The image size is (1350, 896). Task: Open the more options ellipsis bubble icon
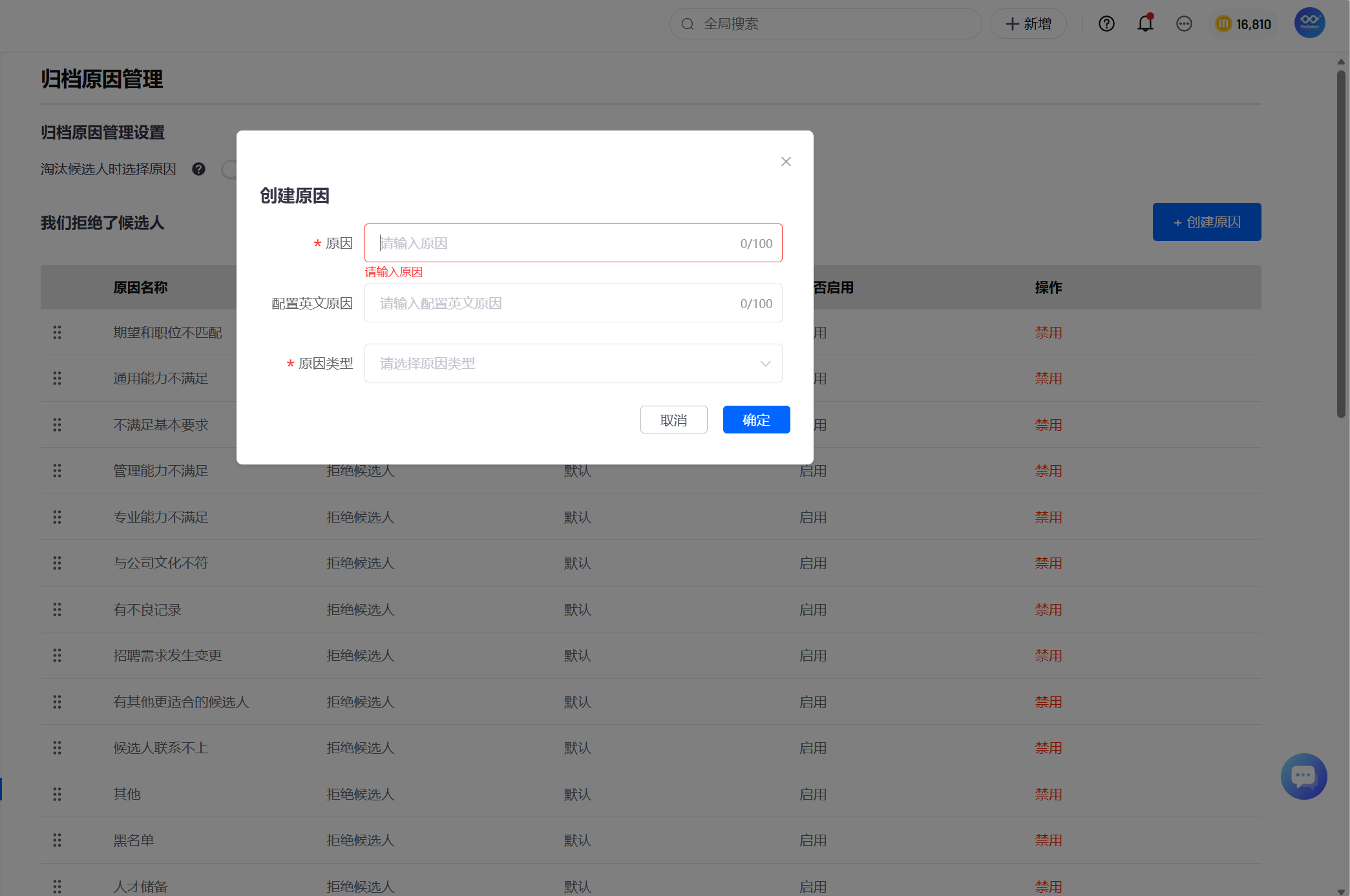1184,24
